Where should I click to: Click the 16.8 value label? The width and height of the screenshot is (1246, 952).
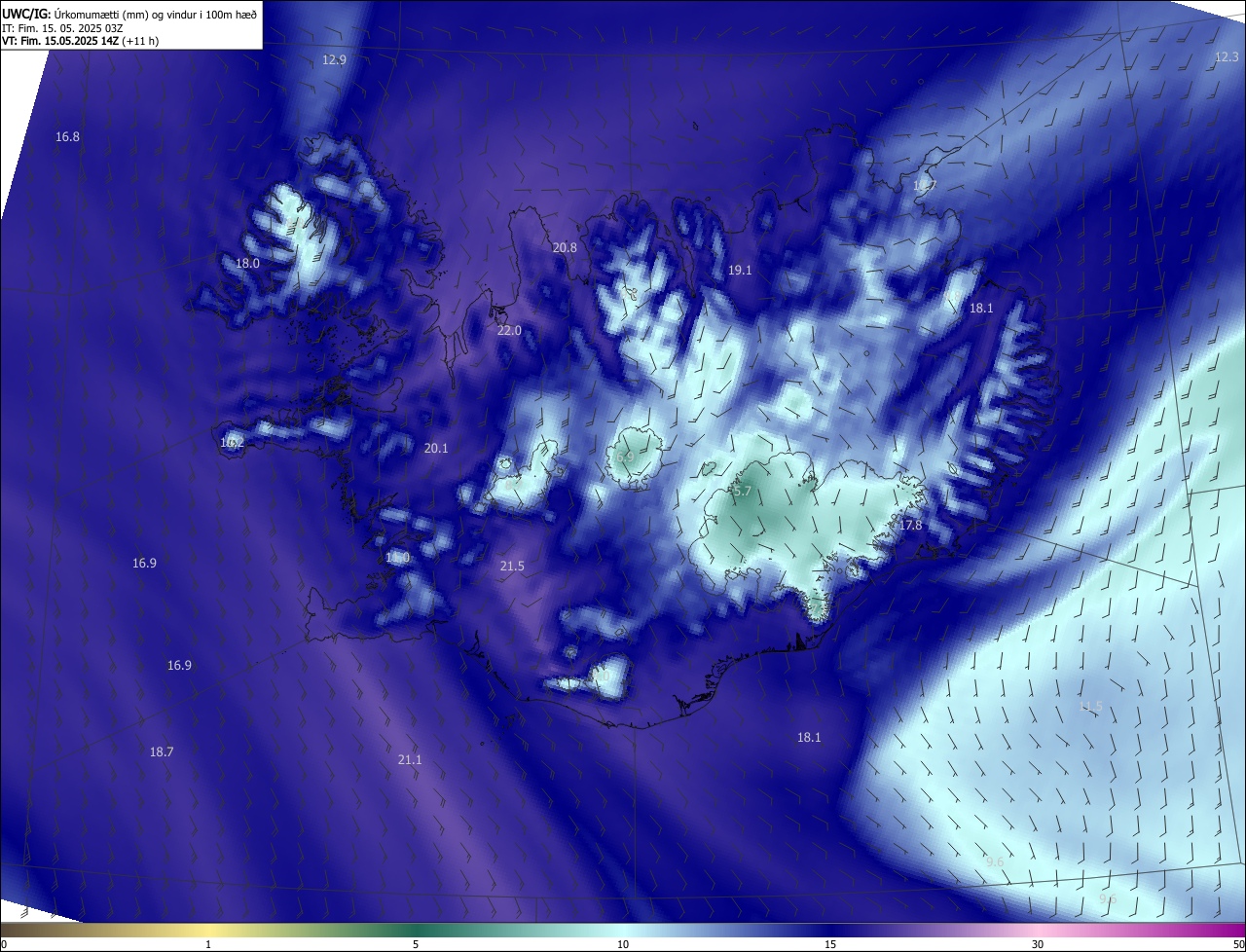(x=67, y=136)
